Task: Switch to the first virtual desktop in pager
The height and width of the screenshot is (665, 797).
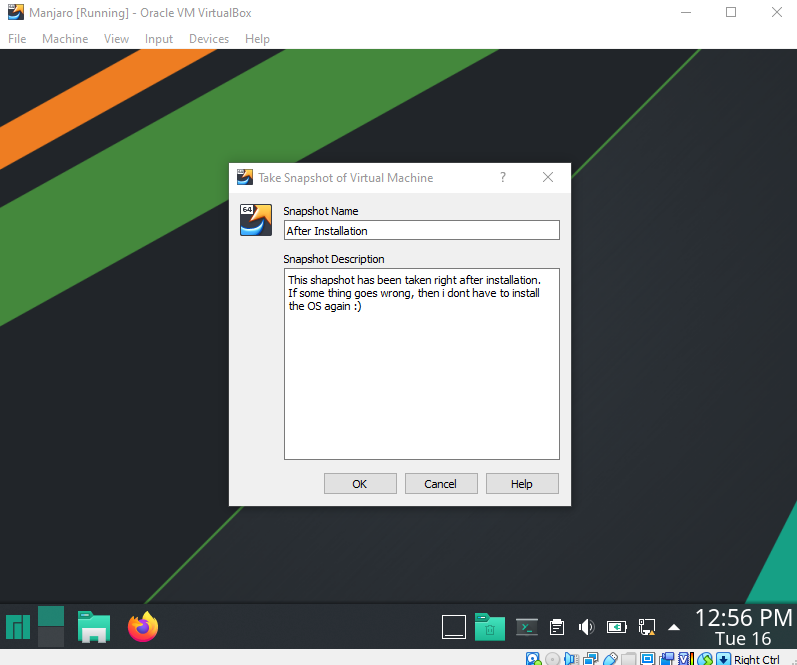Action: [x=51, y=616]
